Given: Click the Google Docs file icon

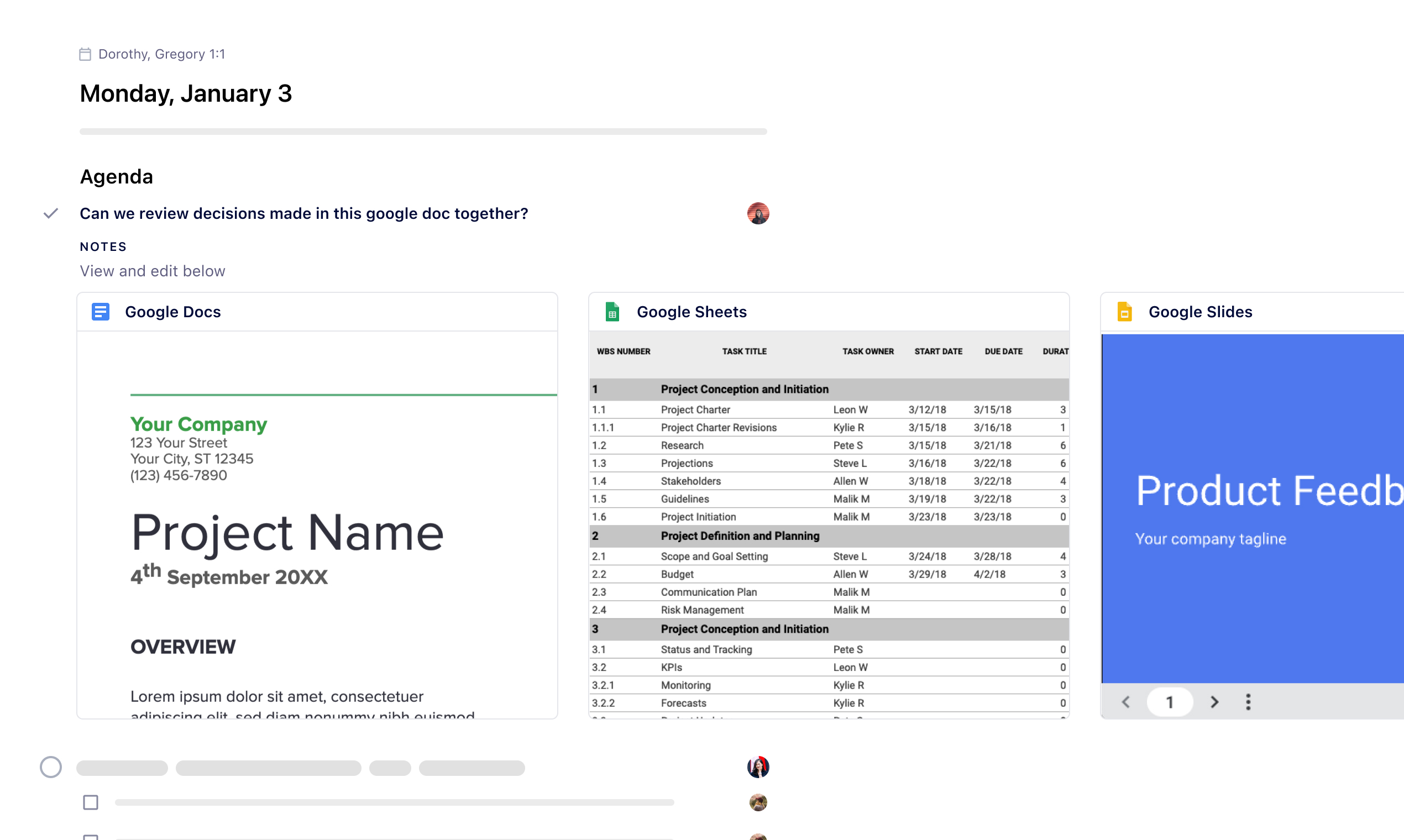Looking at the screenshot, I should click(x=100, y=312).
